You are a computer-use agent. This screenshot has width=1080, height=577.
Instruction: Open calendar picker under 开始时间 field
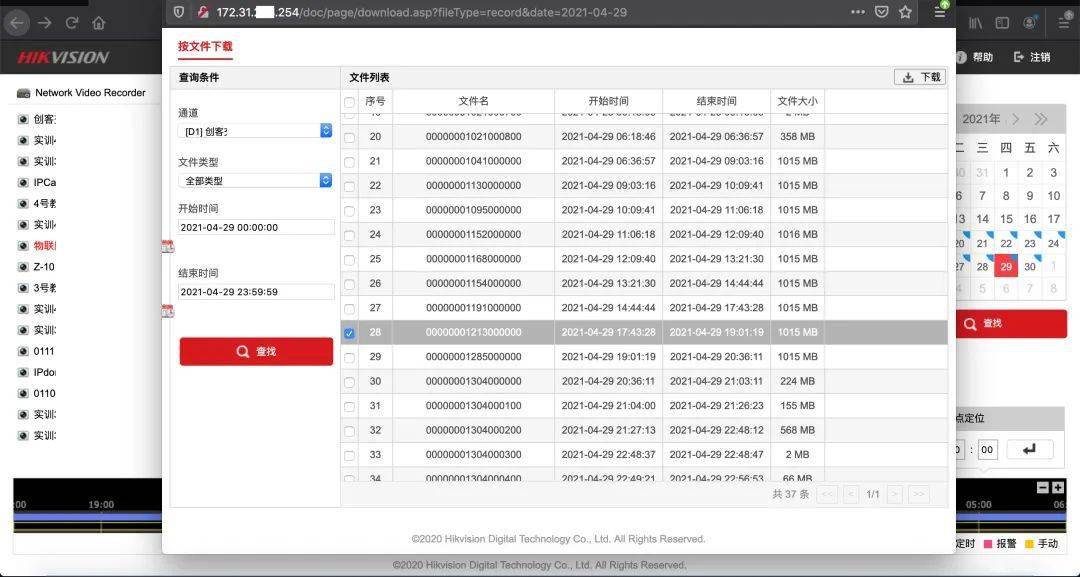[x=167, y=246]
